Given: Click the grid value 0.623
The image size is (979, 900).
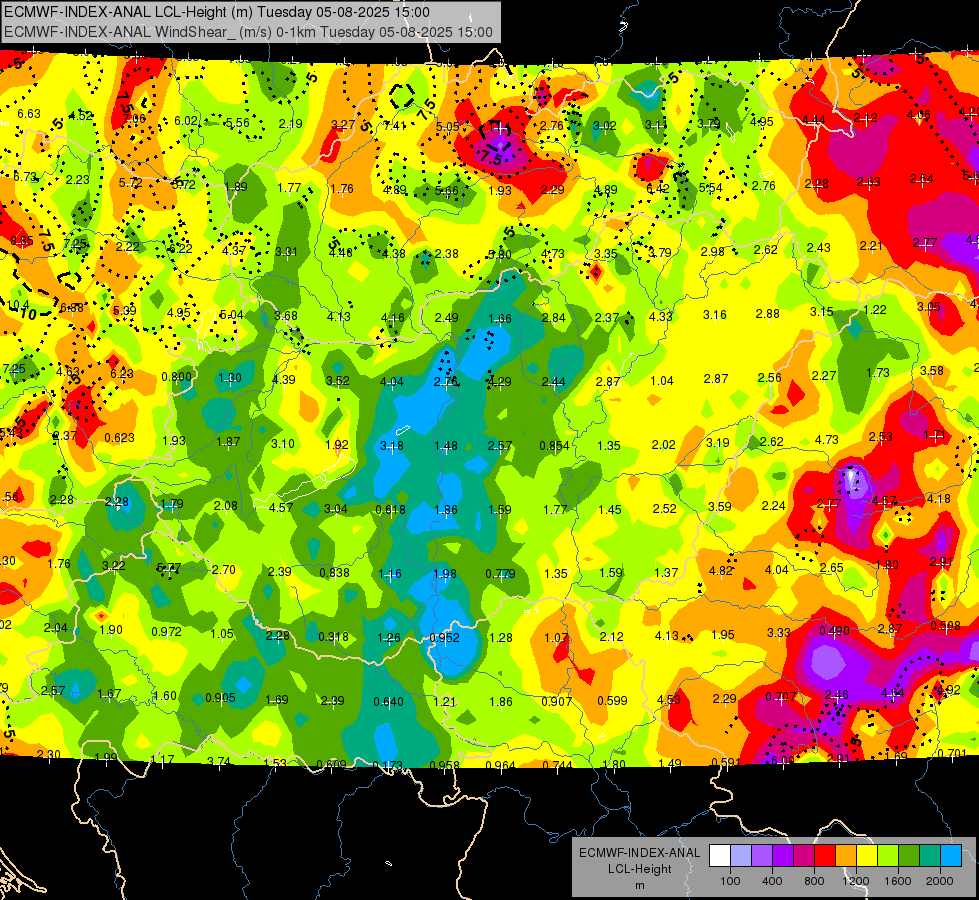Looking at the screenshot, I should click(119, 438).
